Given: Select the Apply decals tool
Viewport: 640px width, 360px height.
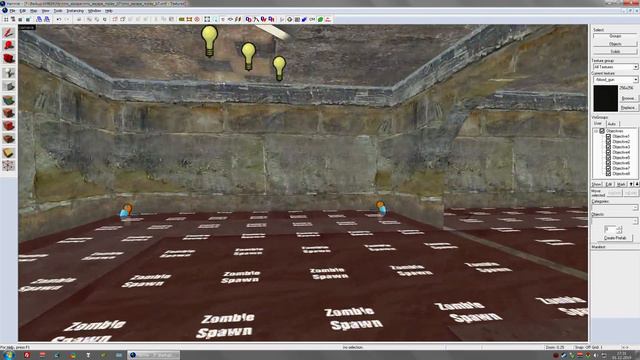Looking at the screenshot, I should (x=9, y=126).
